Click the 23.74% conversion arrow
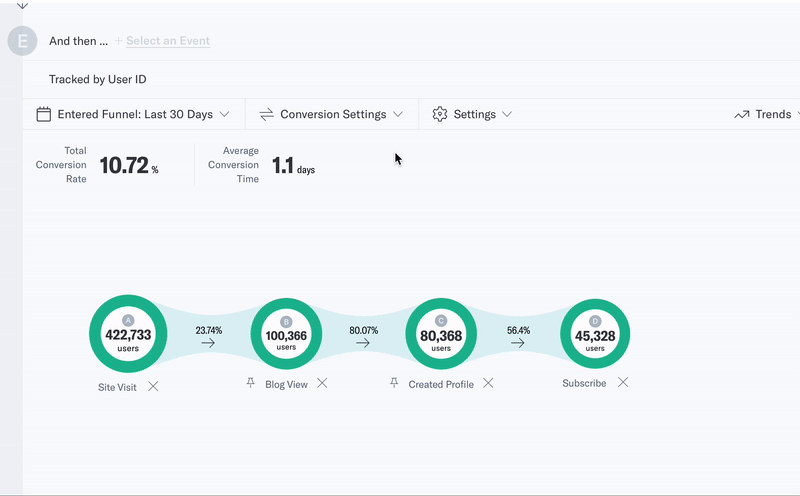 [x=208, y=343]
